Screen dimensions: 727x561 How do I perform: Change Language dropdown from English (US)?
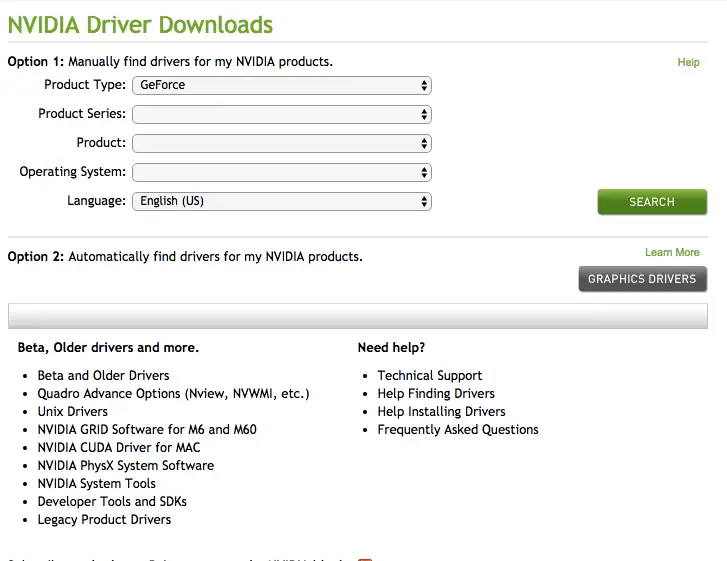pos(282,201)
